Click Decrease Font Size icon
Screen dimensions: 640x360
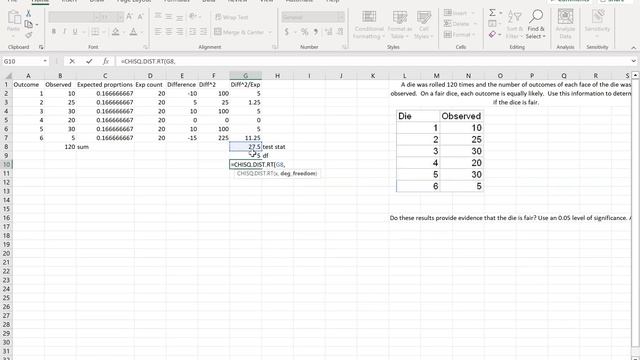[x=140, y=17]
